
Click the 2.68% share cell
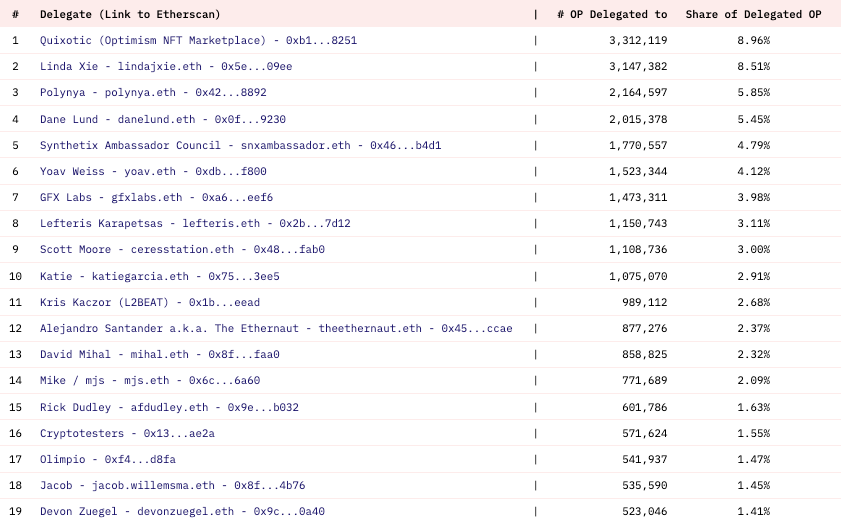[x=754, y=302]
